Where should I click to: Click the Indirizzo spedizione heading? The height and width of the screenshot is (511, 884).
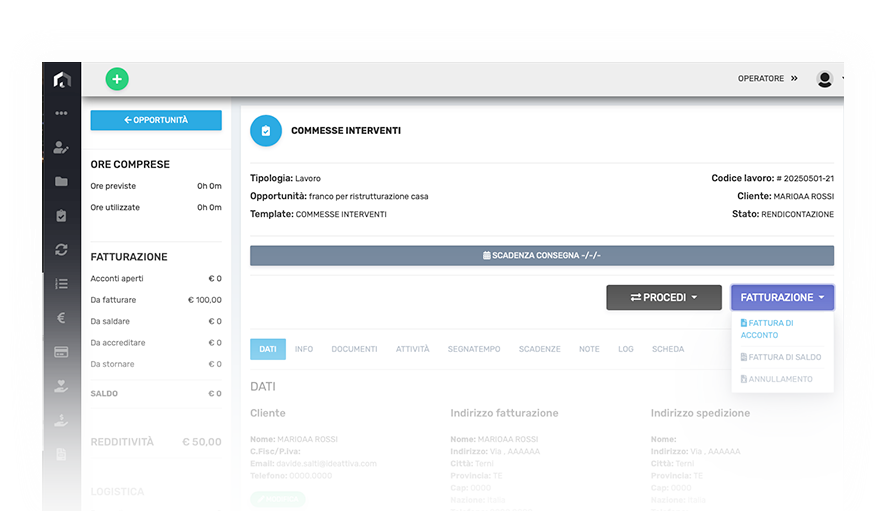tap(700, 413)
